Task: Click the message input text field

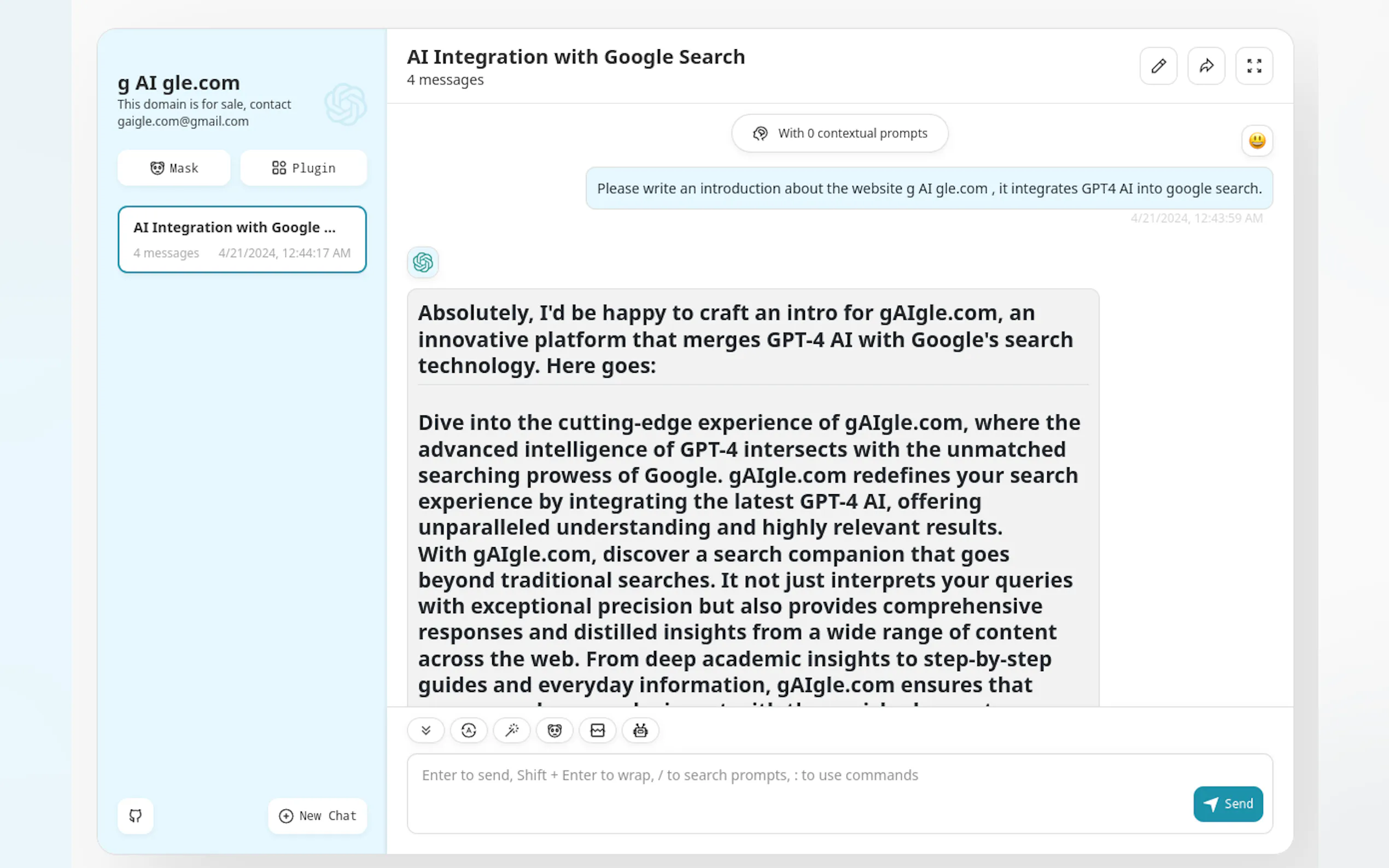Action: coord(804,792)
